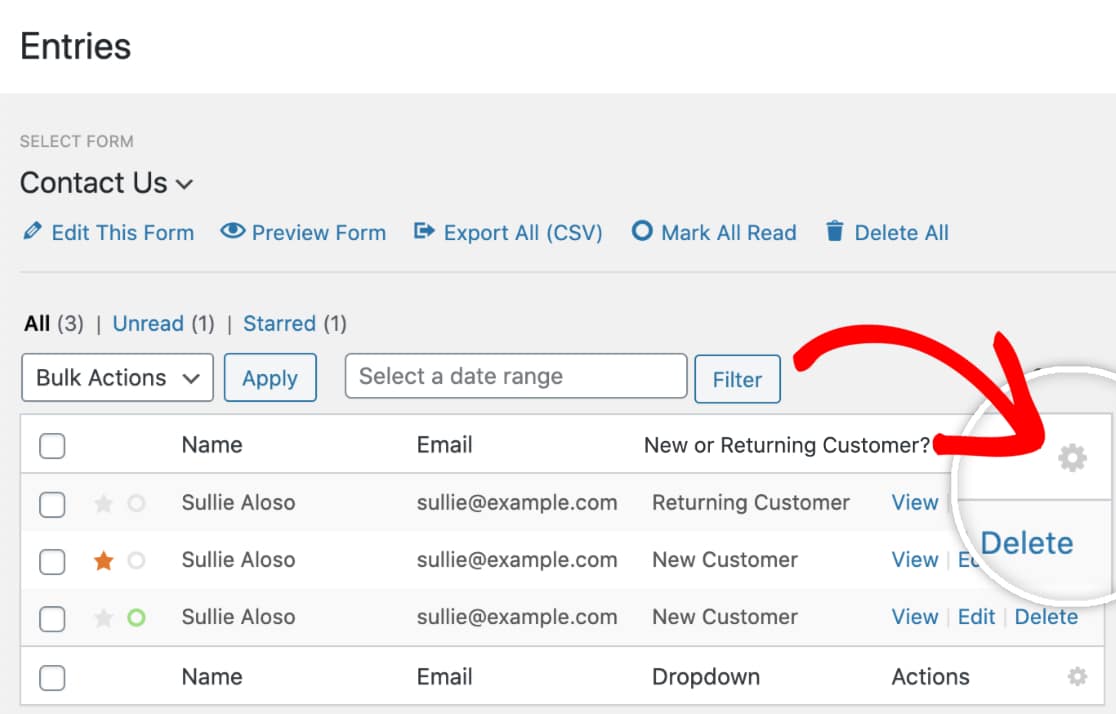Viewport: 1116px width, 714px height.
Task: Focus the Select a date range field
Action: [x=516, y=376]
